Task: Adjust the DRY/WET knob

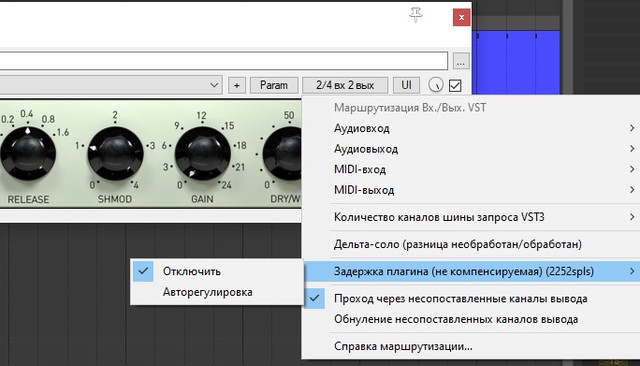Action: tap(282, 153)
